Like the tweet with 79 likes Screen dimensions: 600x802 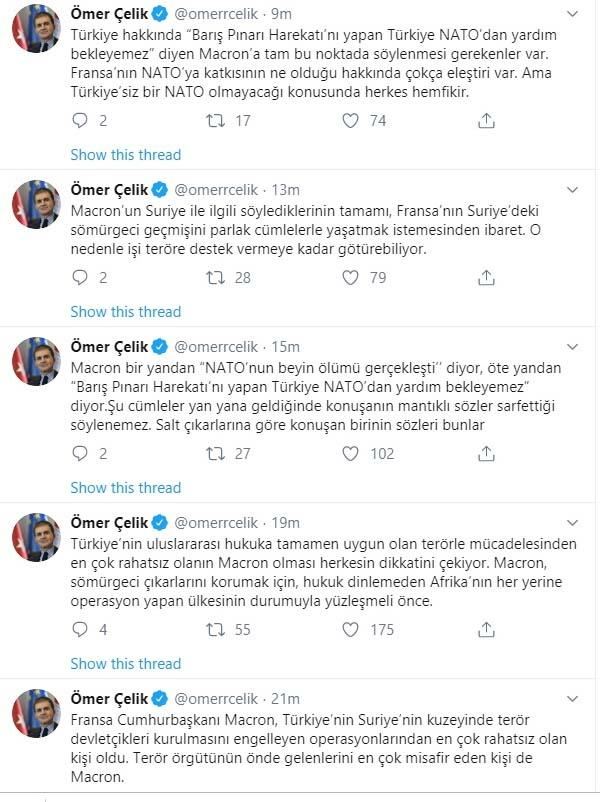(350, 277)
